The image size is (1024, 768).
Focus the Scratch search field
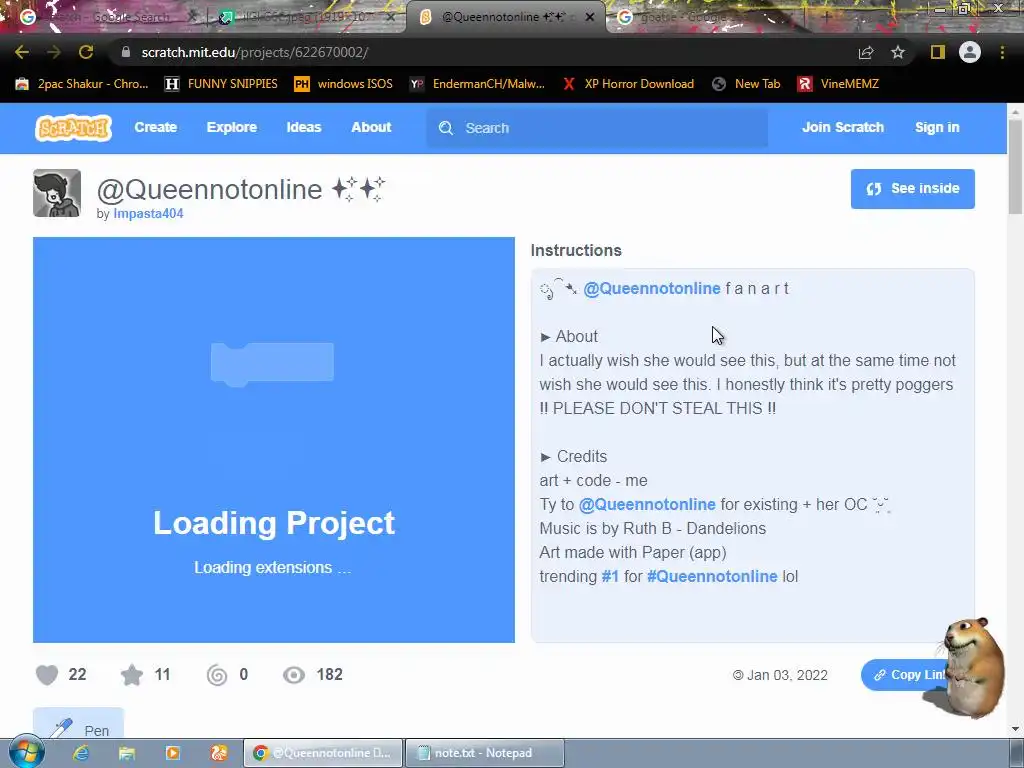pyautogui.click(x=597, y=128)
